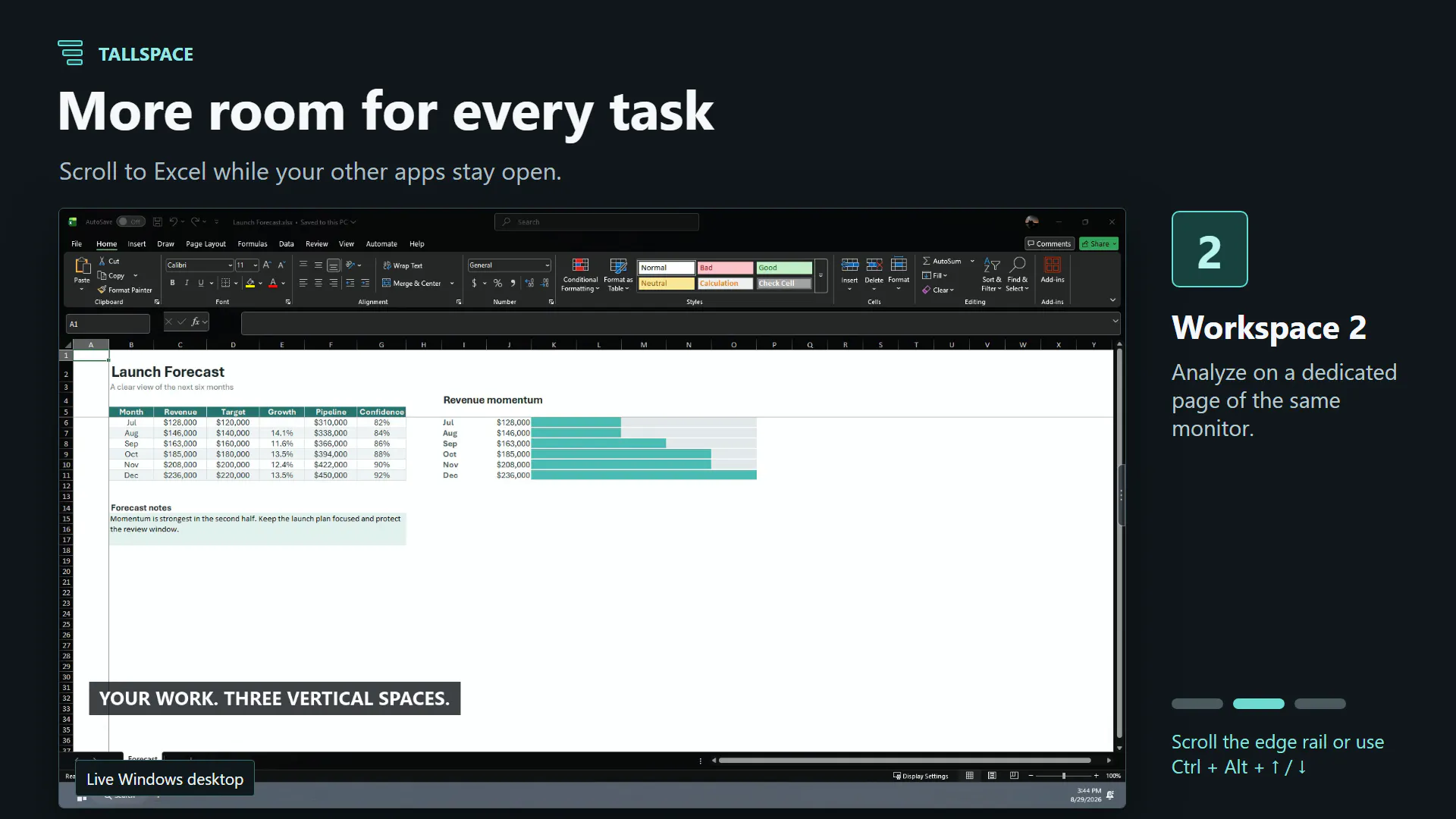Toggle Wrap Text
1456x819 pixels.
(x=403, y=265)
